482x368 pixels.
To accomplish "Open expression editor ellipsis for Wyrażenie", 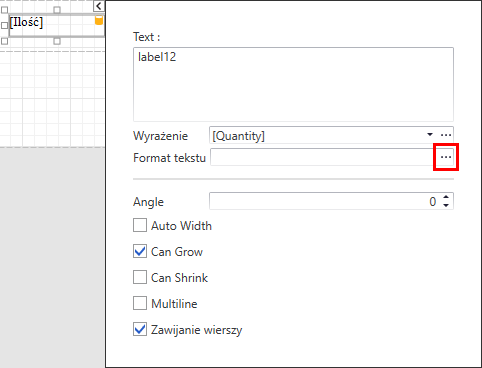I will click(x=446, y=135).
